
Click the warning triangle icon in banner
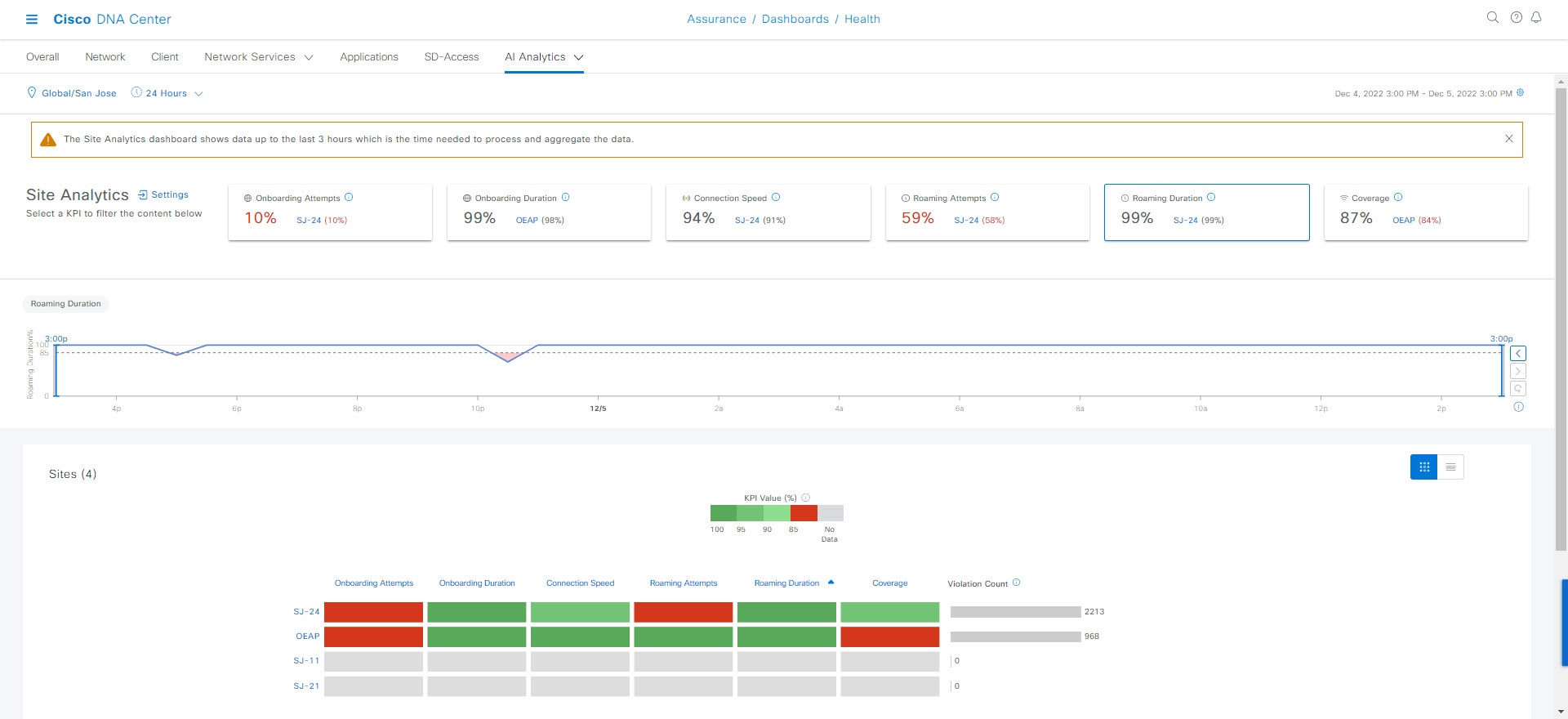[x=48, y=139]
